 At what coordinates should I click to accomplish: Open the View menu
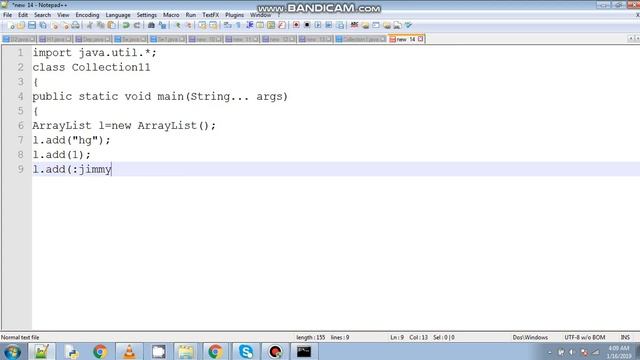coord(63,15)
